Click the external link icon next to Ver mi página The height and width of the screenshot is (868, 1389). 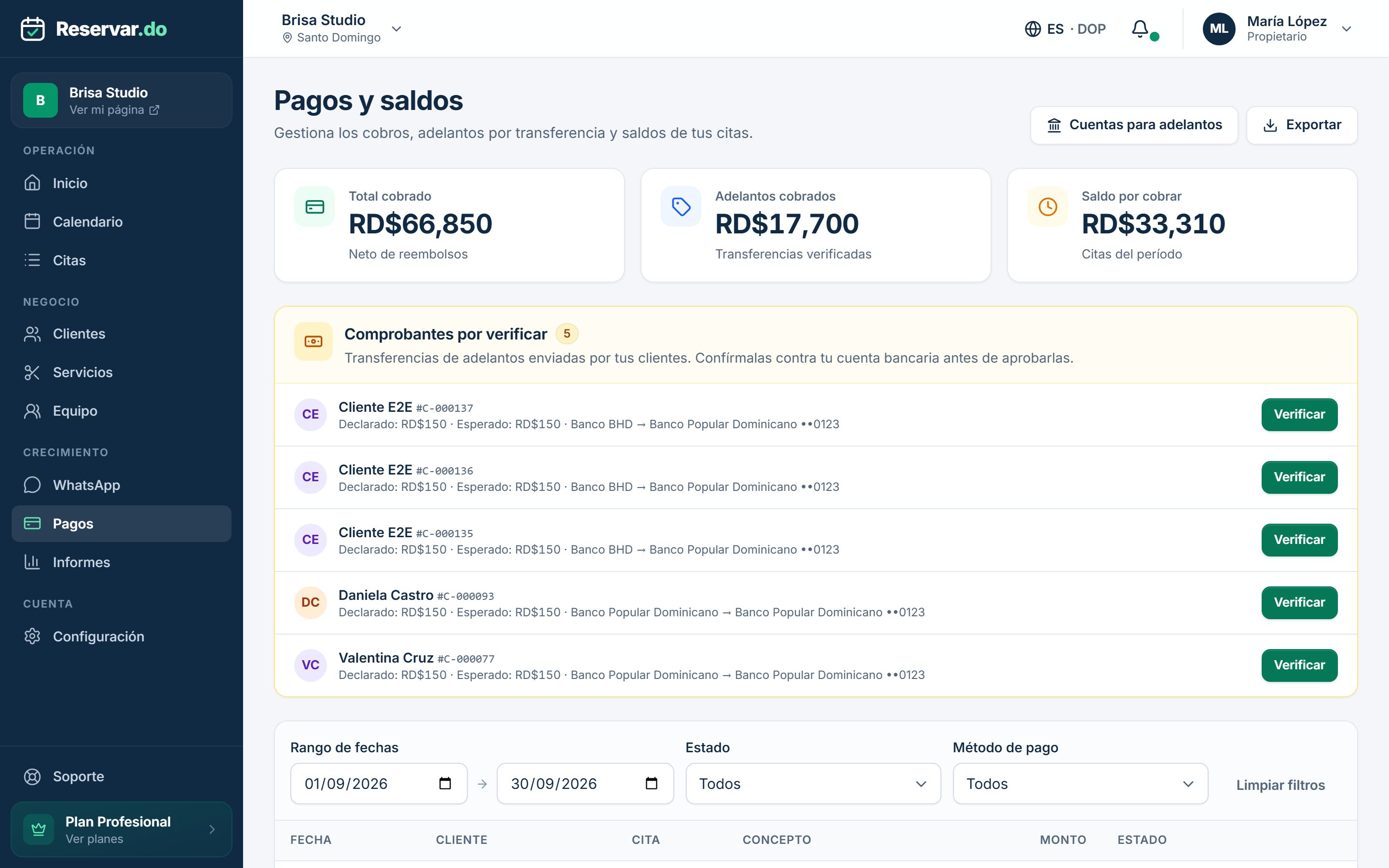tap(154, 109)
